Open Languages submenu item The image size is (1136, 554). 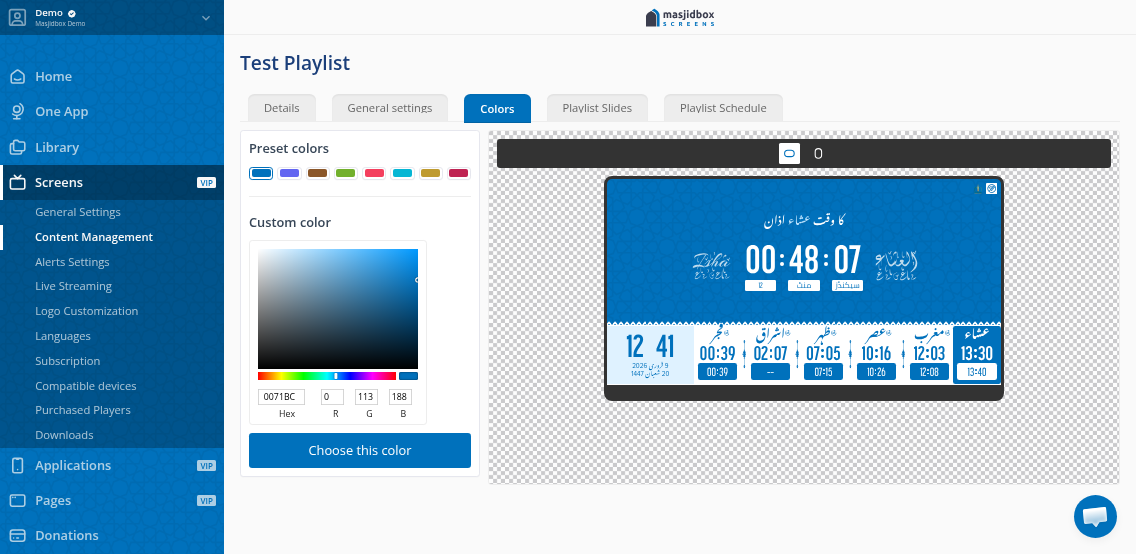click(x=63, y=336)
